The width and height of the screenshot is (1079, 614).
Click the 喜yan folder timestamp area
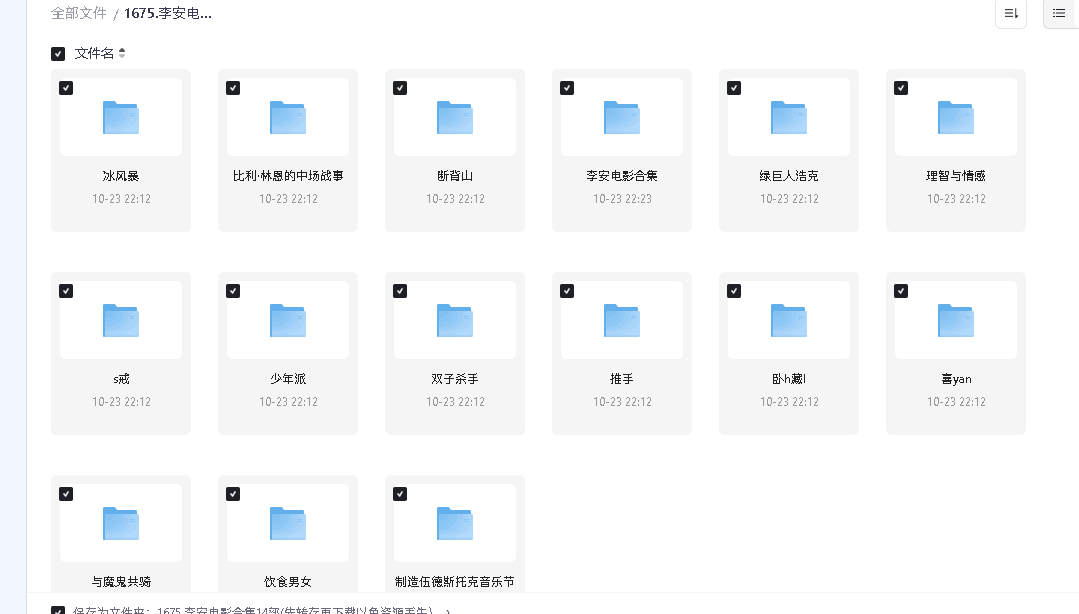955,402
